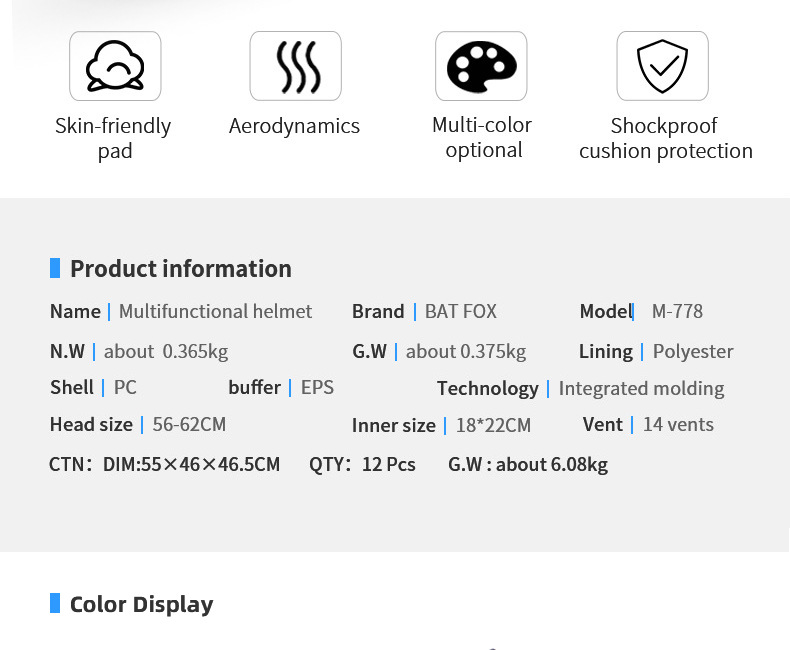The image size is (790, 650).
Task: Click the M-778 model number
Action: coord(677,311)
